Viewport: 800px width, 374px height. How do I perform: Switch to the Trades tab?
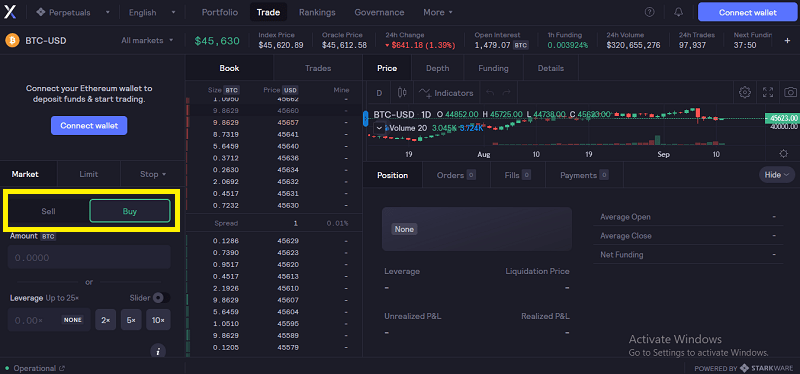tap(318, 68)
